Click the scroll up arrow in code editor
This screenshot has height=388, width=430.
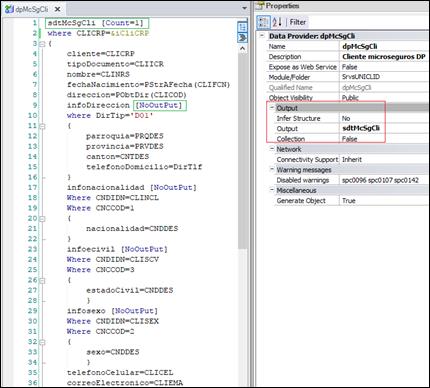tap(242, 48)
